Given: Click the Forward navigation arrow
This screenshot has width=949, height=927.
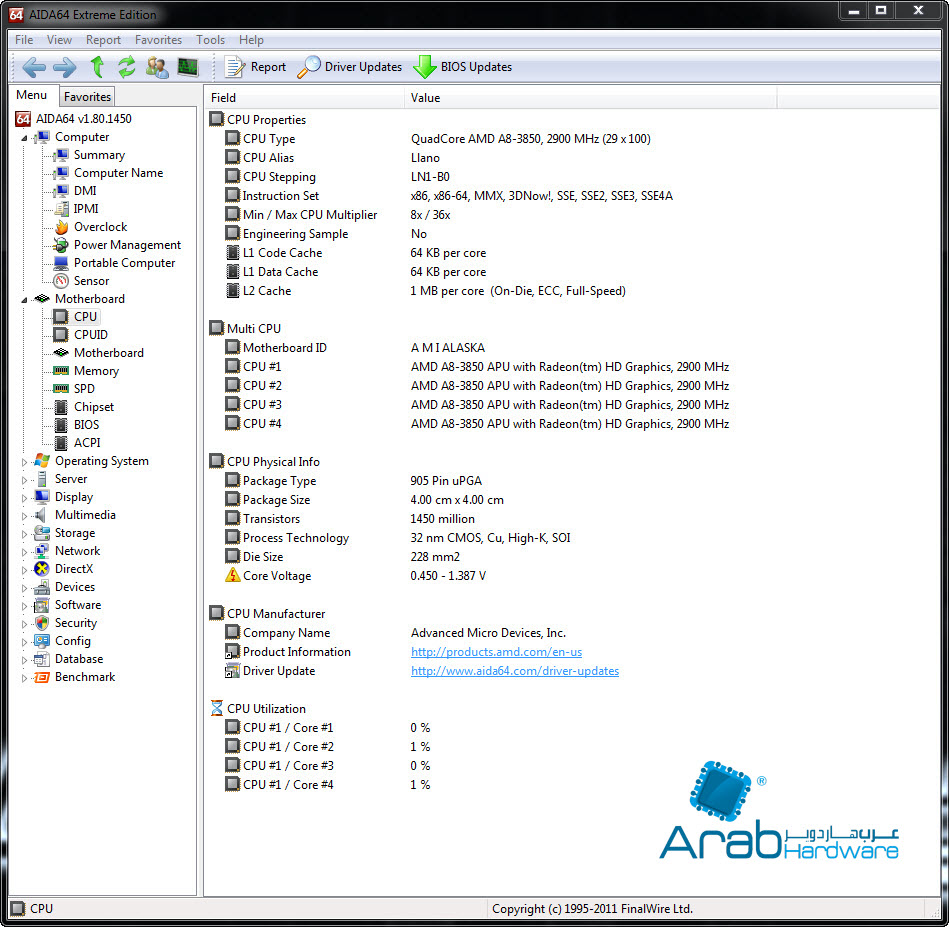Looking at the screenshot, I should tap(65, 67).
